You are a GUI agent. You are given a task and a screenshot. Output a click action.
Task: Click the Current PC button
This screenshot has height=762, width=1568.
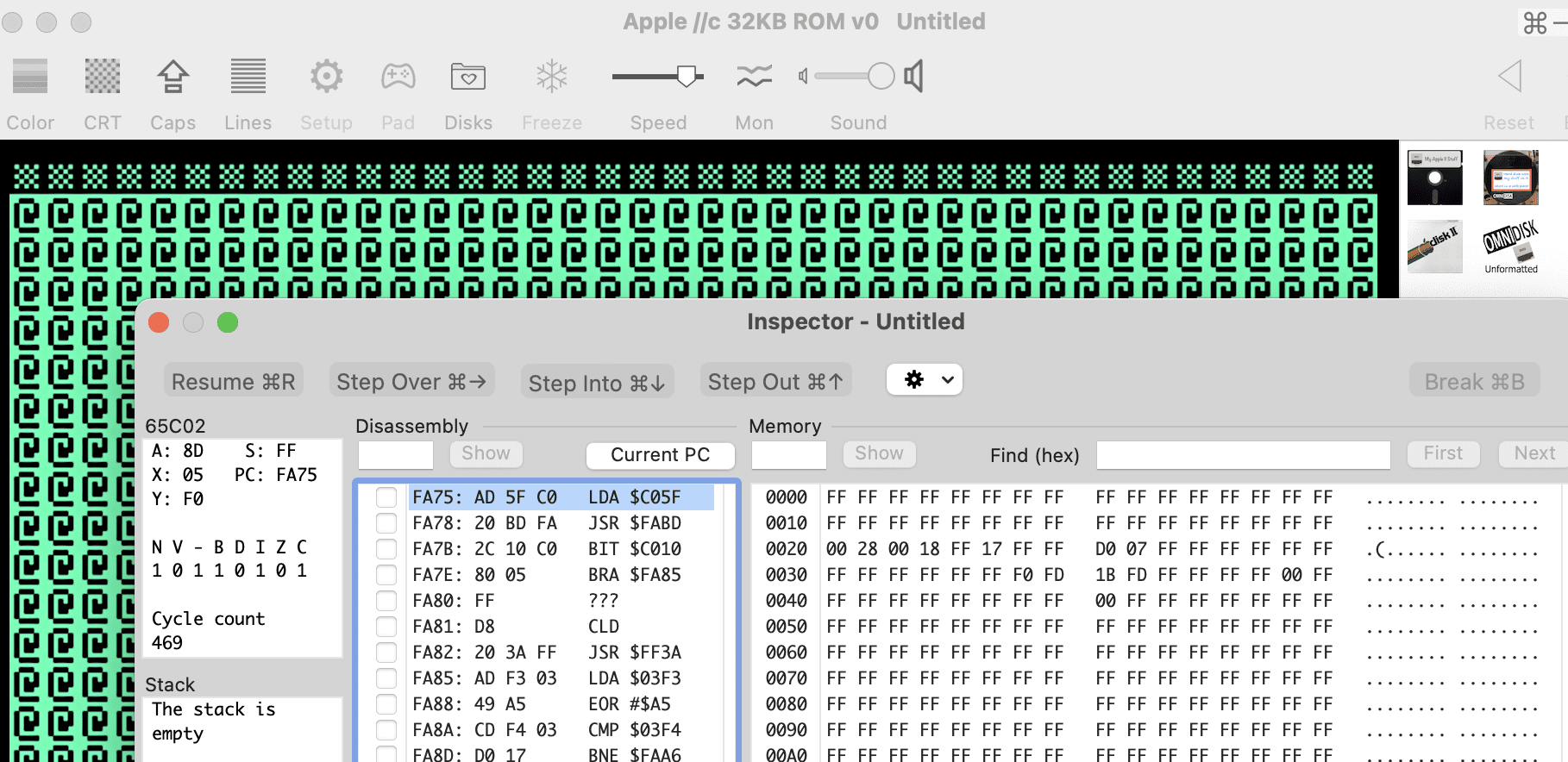(661, 454)
